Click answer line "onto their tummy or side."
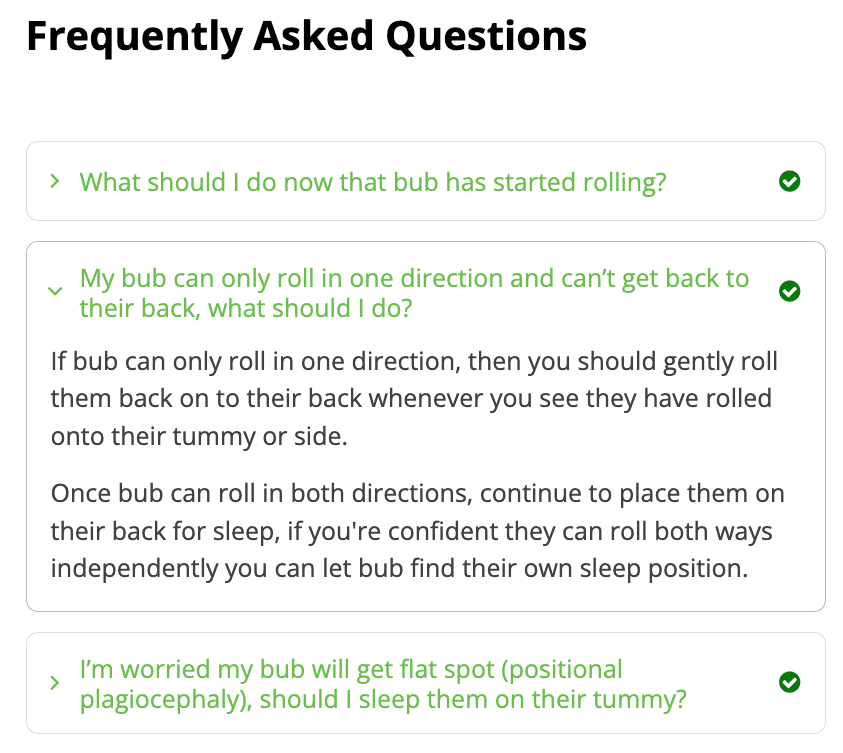The image size is (843, 753). pos(199,437)
